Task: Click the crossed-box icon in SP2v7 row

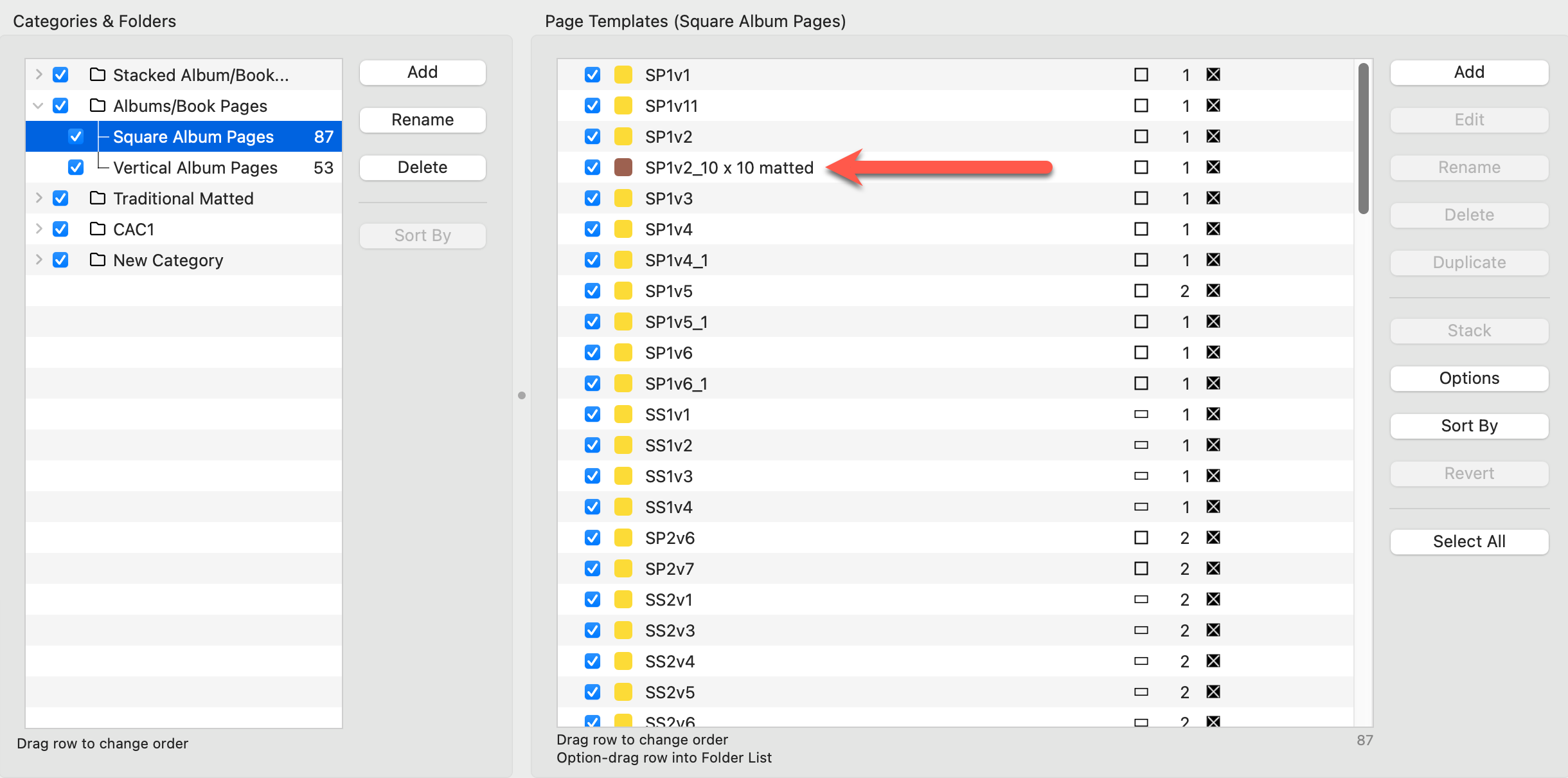Action: tap(1213, 568)
